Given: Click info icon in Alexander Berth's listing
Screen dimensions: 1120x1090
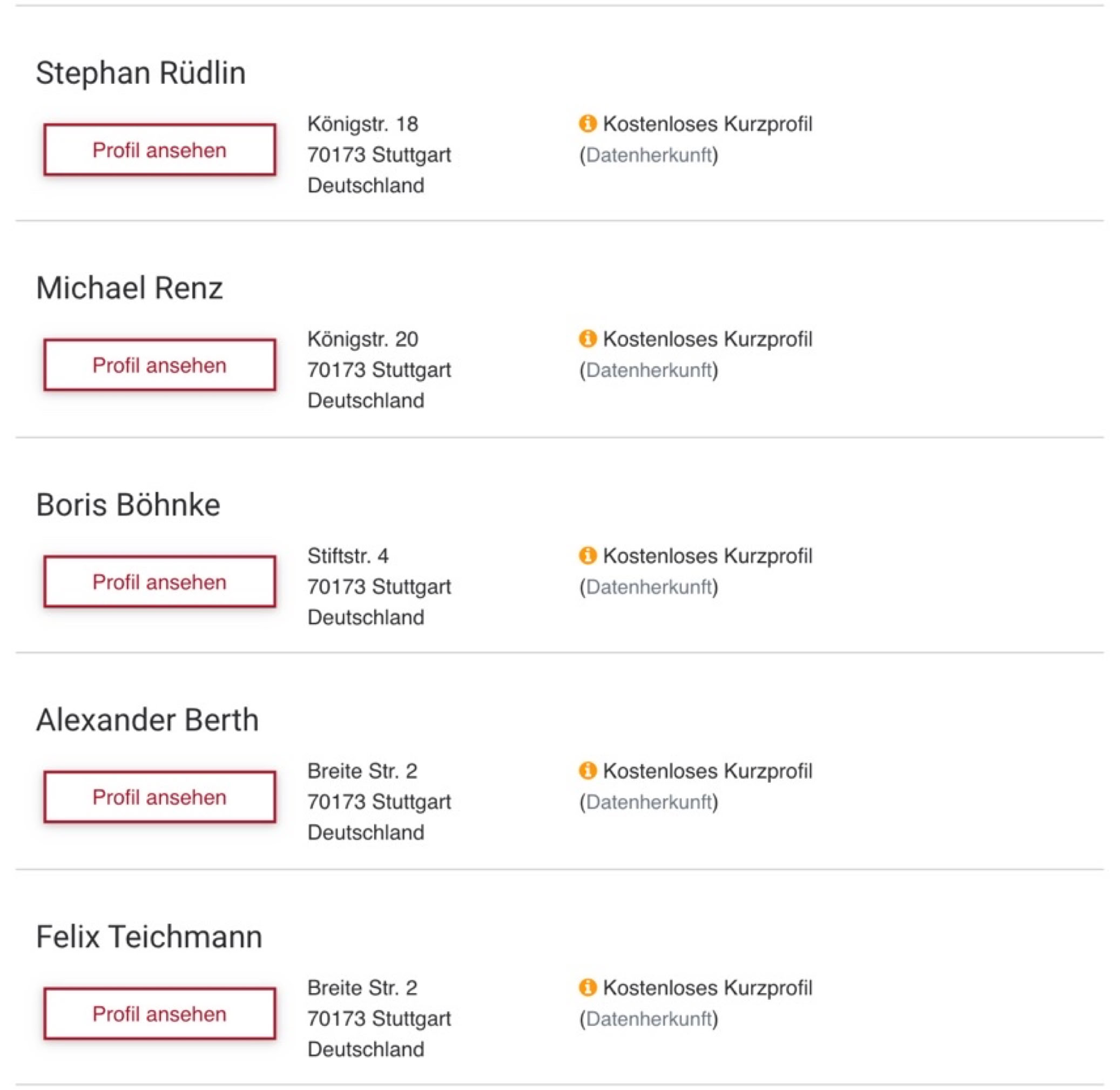Looking at the screenshot, I should pyautogui.click(x=587, y=771).
